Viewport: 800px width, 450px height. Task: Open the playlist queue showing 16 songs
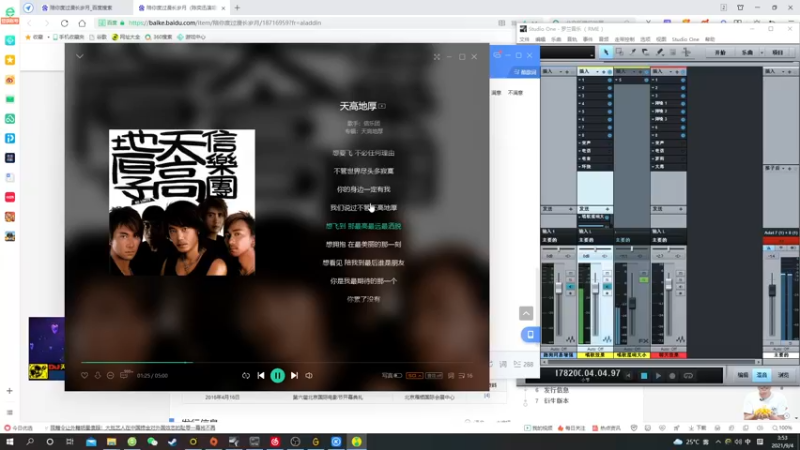(465, 376)
